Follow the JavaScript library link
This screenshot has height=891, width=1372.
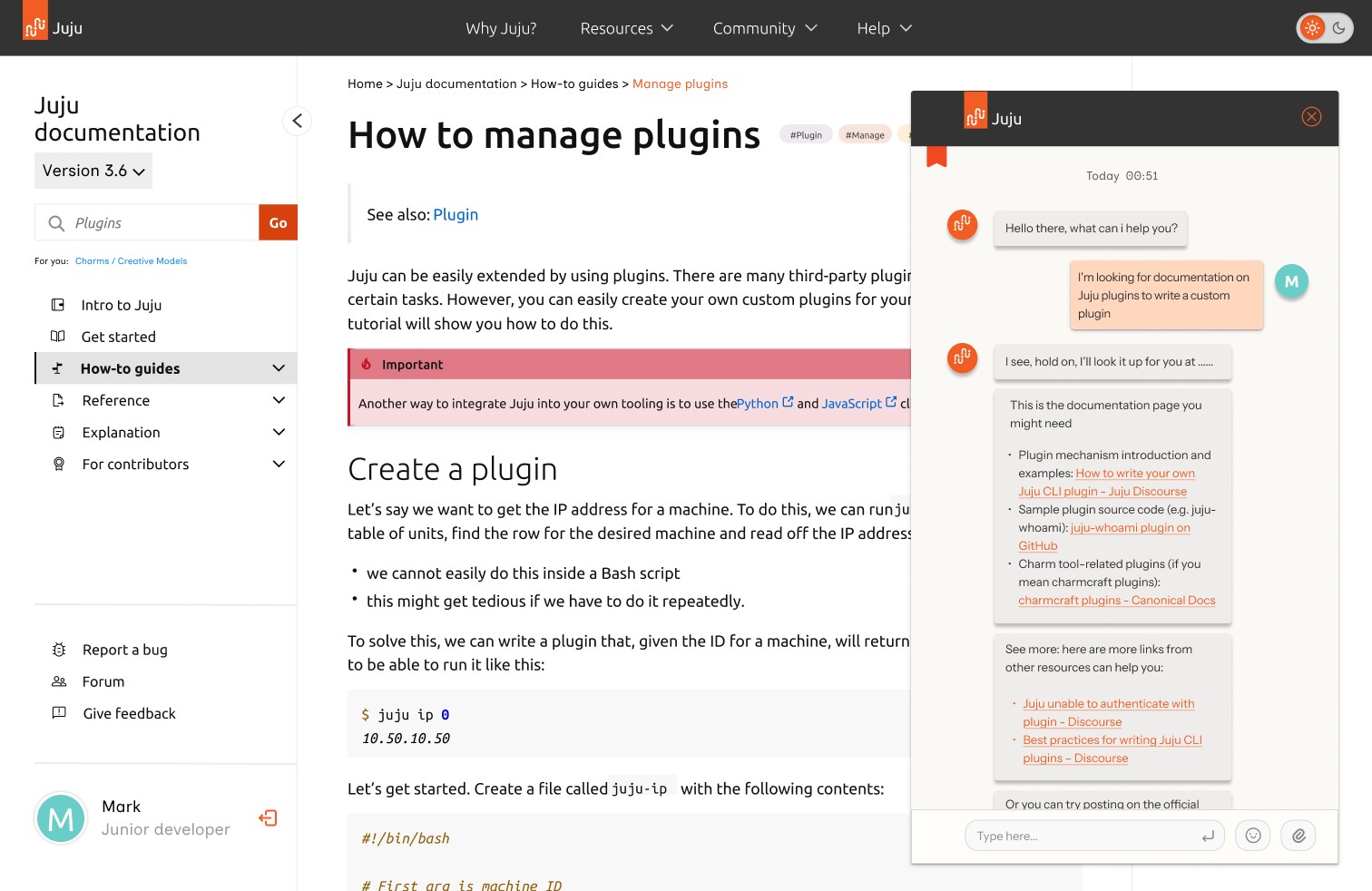(x=851, y=403)
